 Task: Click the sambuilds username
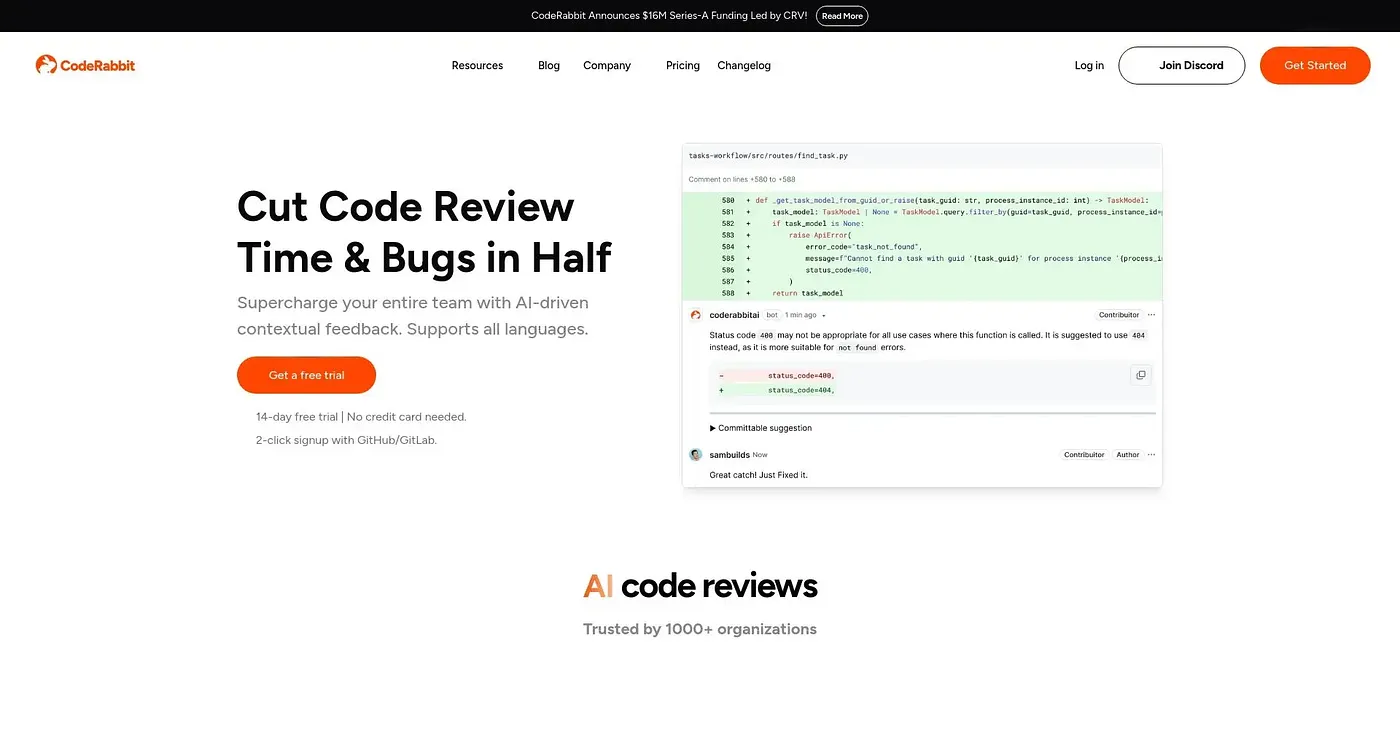pyautogui.click(x=729, y=455)
